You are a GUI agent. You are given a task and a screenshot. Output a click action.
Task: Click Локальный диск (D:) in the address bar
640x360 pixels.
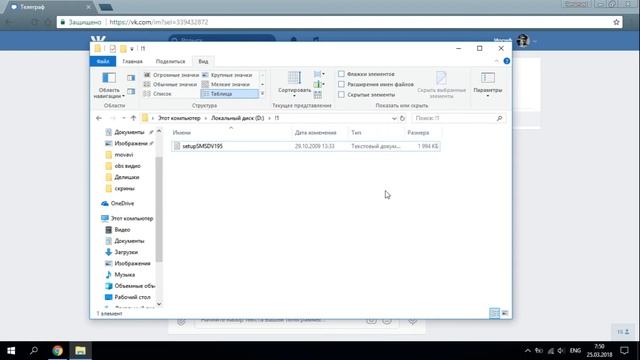pyautogui.click(x=238, y=118)
